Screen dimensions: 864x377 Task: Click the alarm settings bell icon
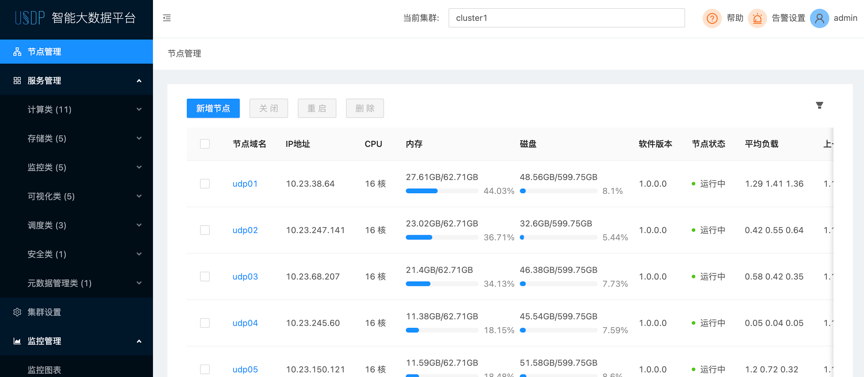757,18
